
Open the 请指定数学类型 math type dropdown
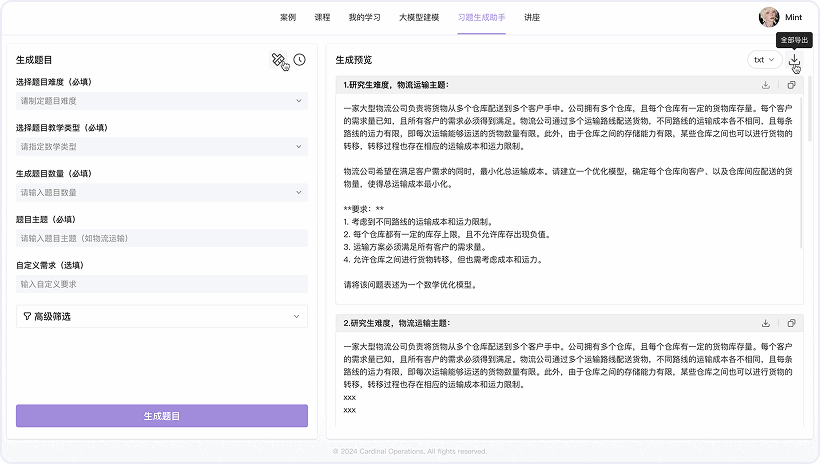(x=162, y=146)
